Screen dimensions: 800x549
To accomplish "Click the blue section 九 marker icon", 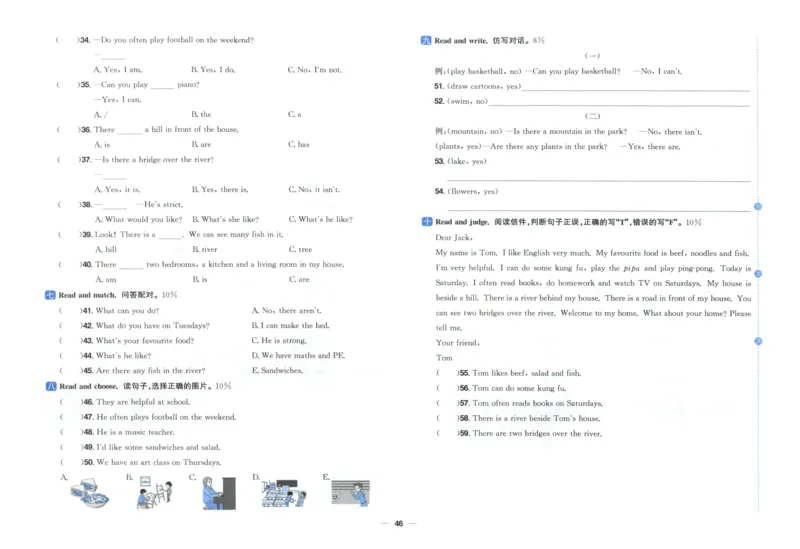I will coord(426,40).
